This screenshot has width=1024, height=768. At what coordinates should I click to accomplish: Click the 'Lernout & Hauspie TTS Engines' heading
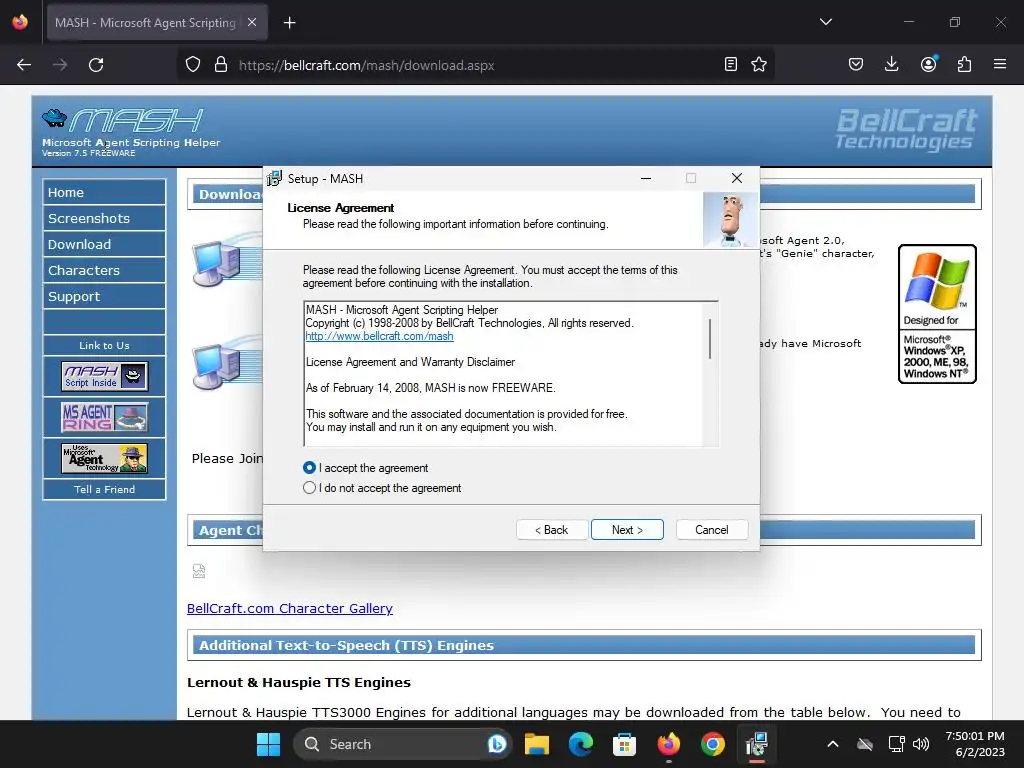[299, 682]
